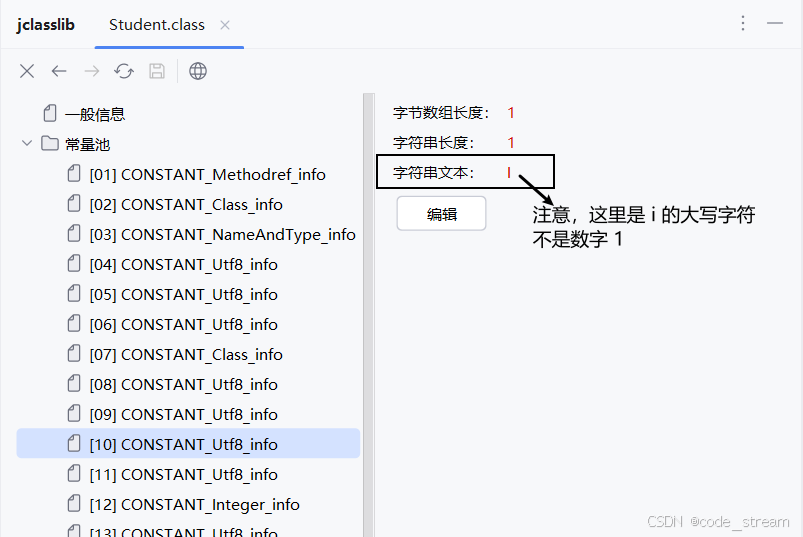Open the three-dot options menu
803x537 pixels.
(x=743, y=24)
